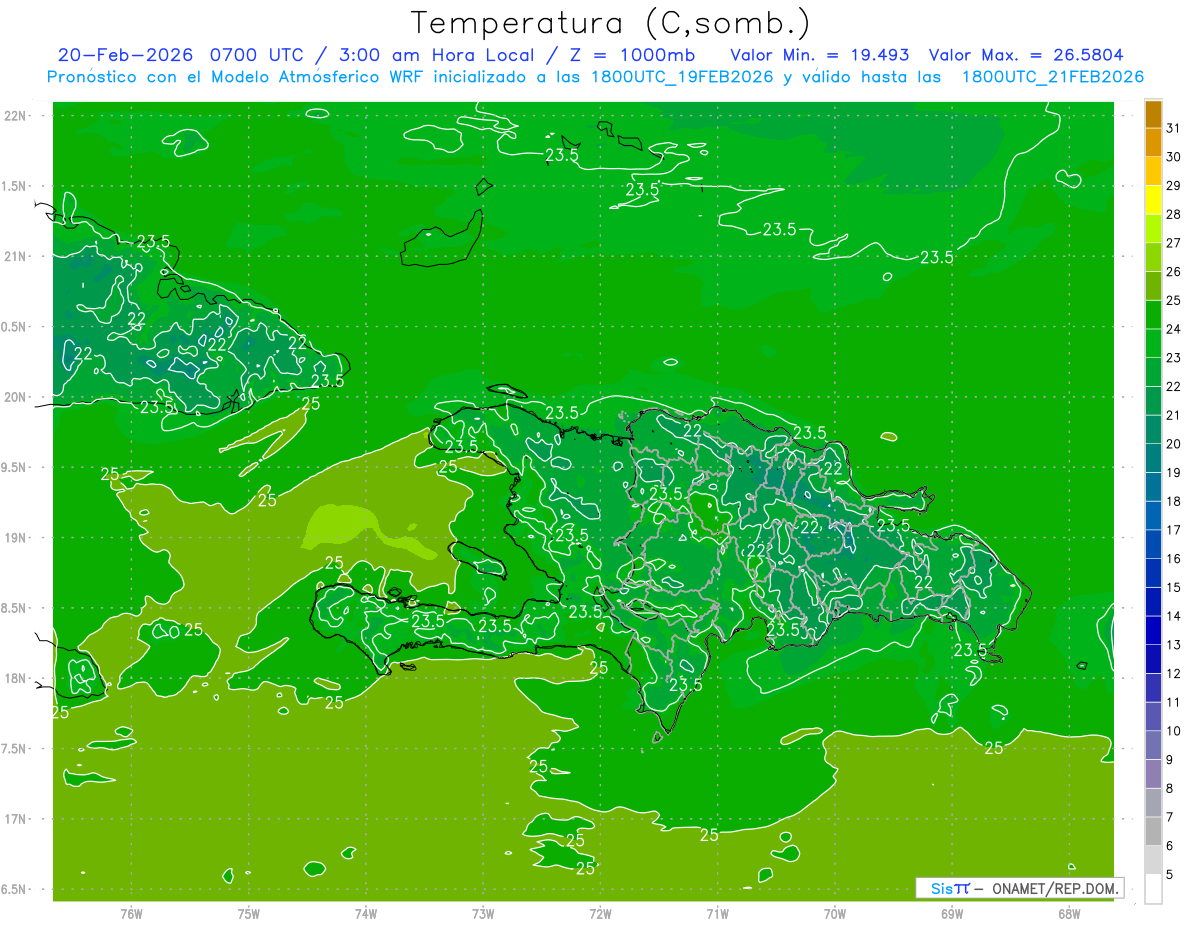Click the '22N' latitude axis label
1200x927 pixels.
tap(16, 116)
